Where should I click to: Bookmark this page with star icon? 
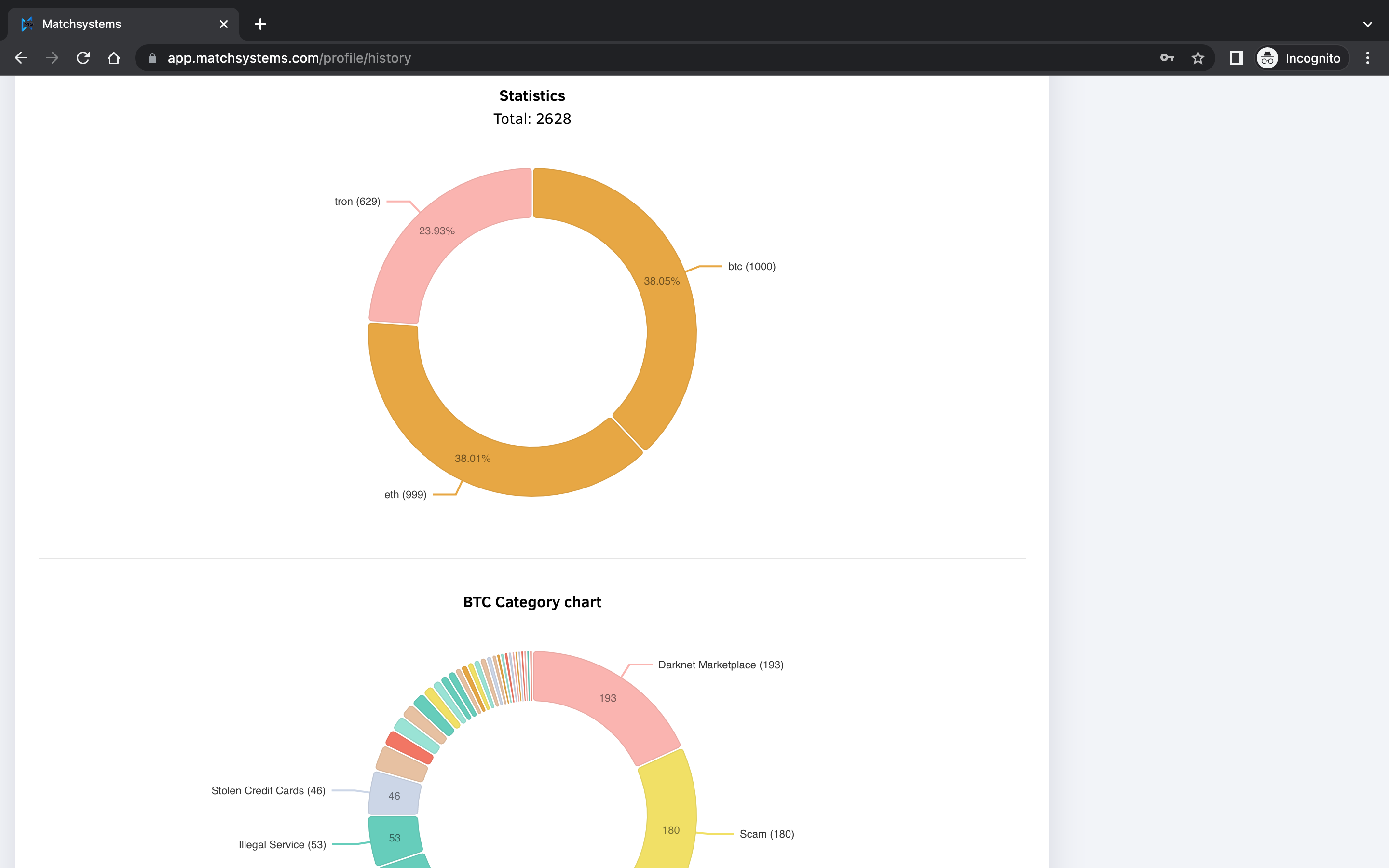click(1198, 58)
